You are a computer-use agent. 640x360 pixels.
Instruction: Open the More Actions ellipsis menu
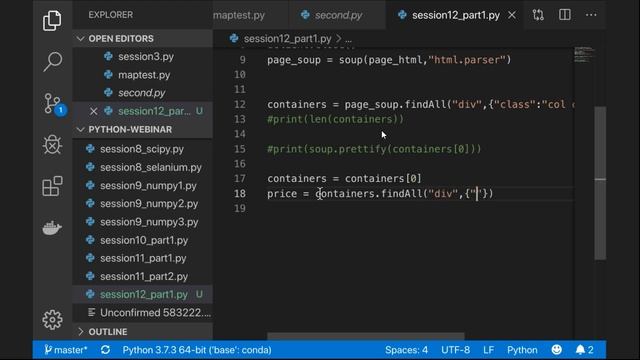[591, 15]
